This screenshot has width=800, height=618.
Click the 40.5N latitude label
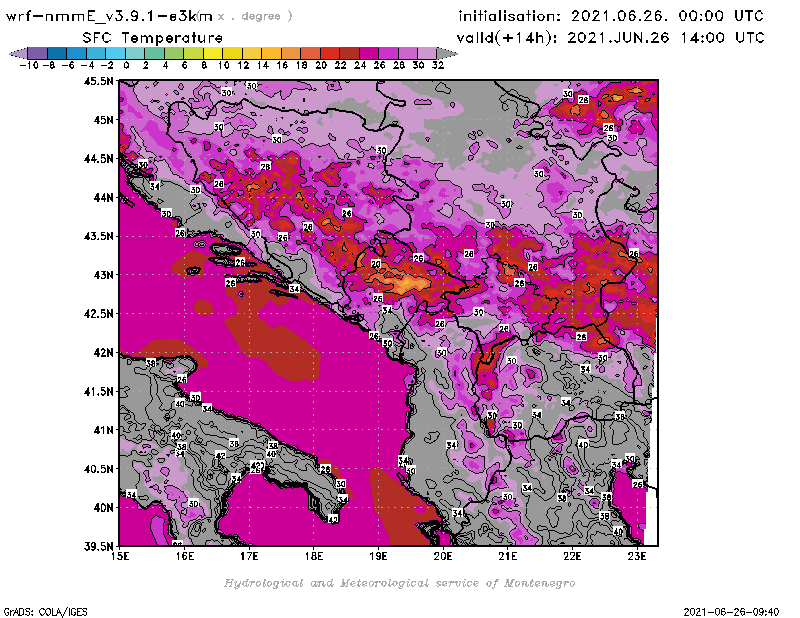[x=98, y=469]
